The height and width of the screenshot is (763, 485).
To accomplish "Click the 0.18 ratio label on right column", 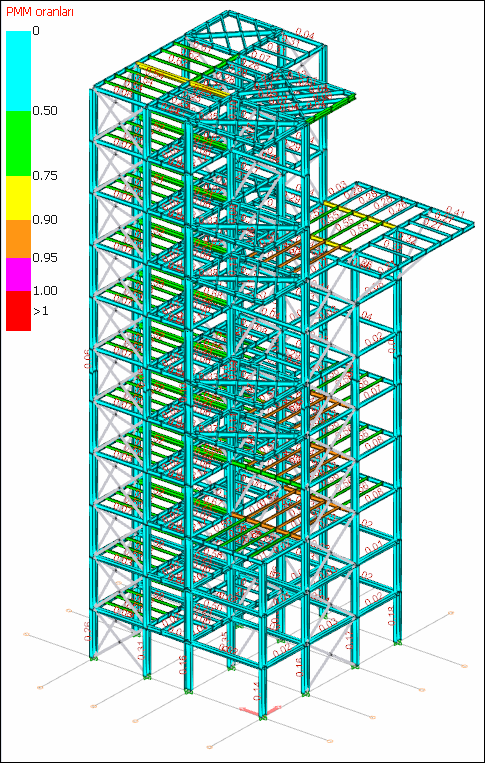I will click(x=390, y=616).
